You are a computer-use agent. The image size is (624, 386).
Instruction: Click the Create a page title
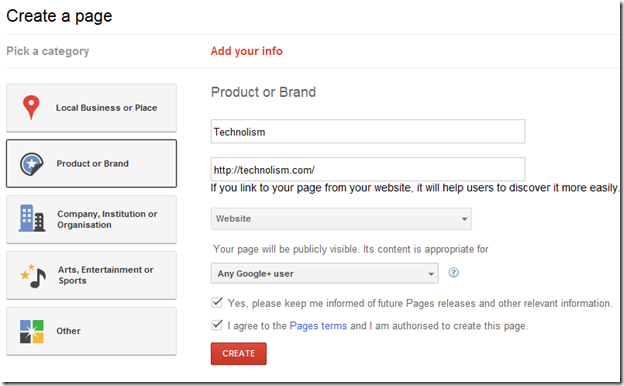coord(59,16)
